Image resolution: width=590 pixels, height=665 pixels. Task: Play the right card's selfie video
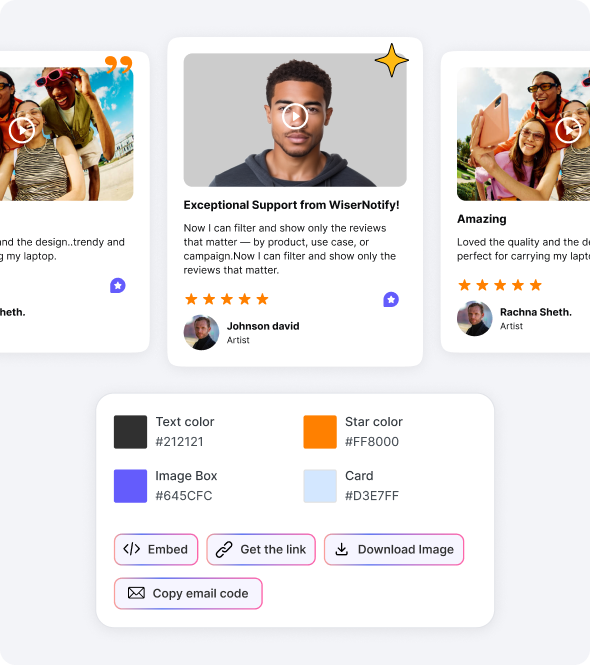(x=568, y=130)
